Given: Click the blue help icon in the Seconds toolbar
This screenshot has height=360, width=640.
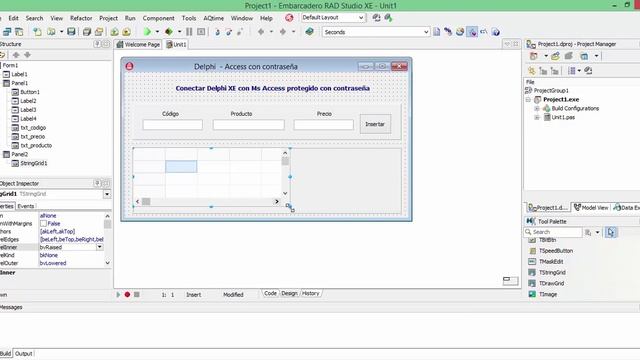Looking at the screenshot, I should tap(496, 31).
